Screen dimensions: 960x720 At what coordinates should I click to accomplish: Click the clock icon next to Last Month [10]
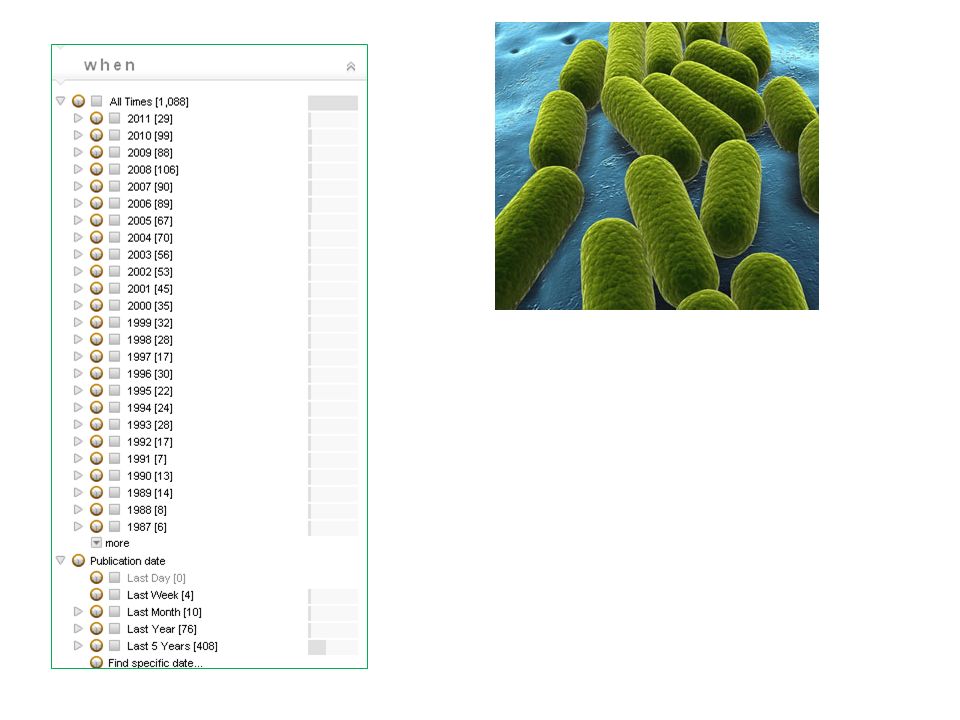tap(96, 612)
